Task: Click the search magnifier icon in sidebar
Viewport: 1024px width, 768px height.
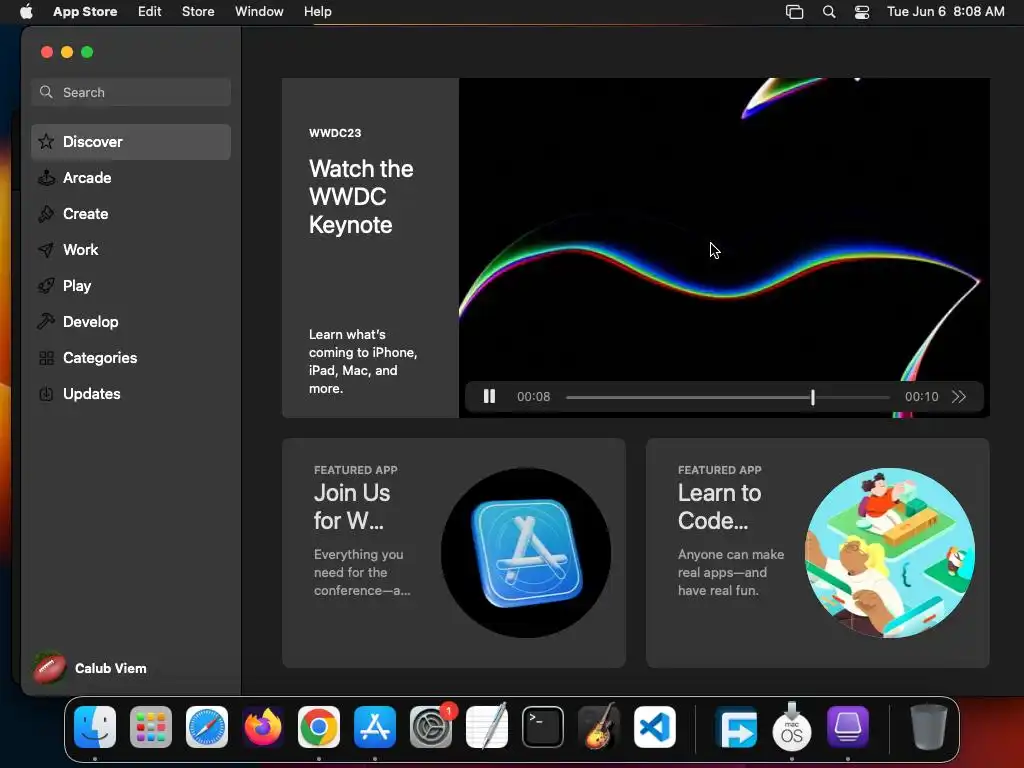Action: 46,92
